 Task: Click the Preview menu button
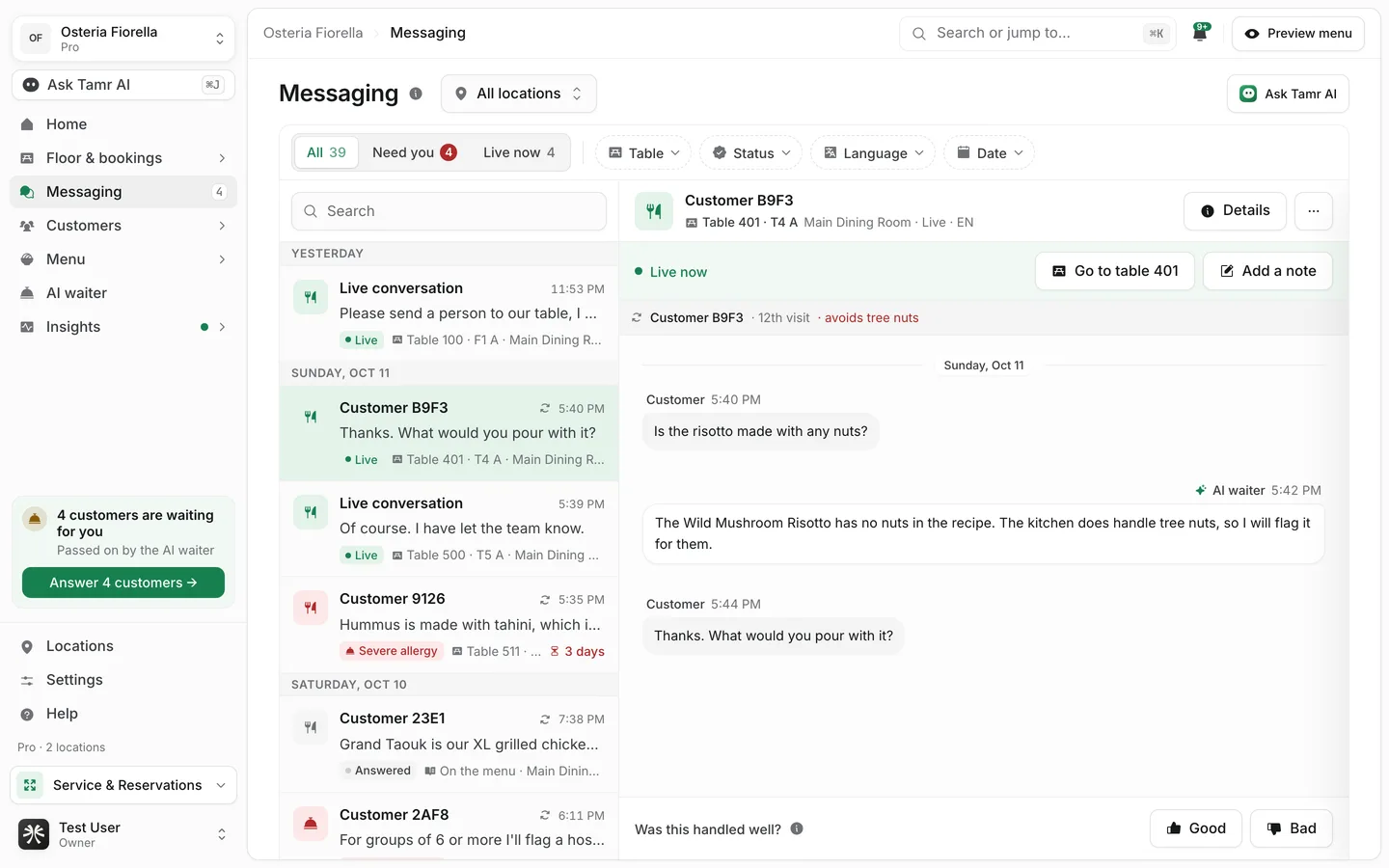pyautogui.click(x=1298, y=33)
